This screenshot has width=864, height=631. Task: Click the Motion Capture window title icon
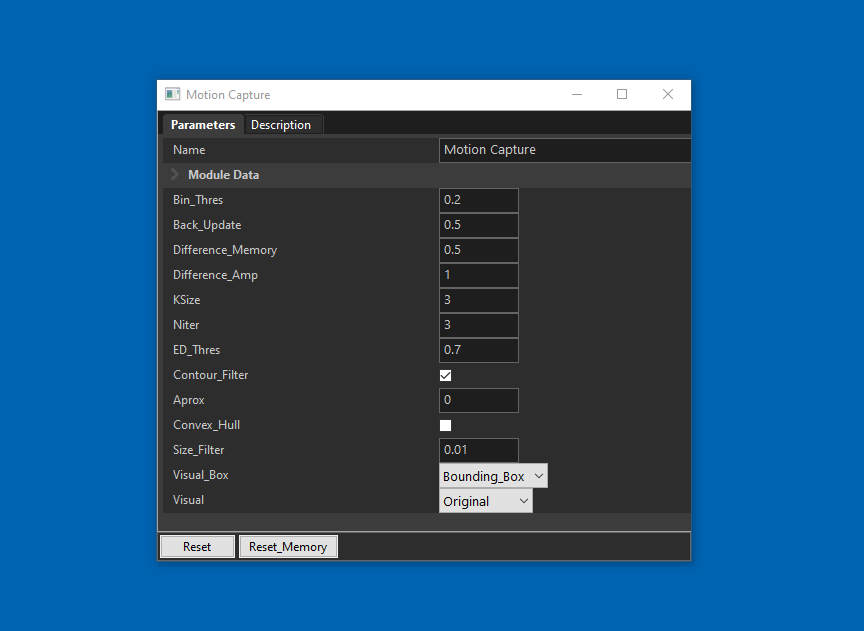click(x=172, y=94)
